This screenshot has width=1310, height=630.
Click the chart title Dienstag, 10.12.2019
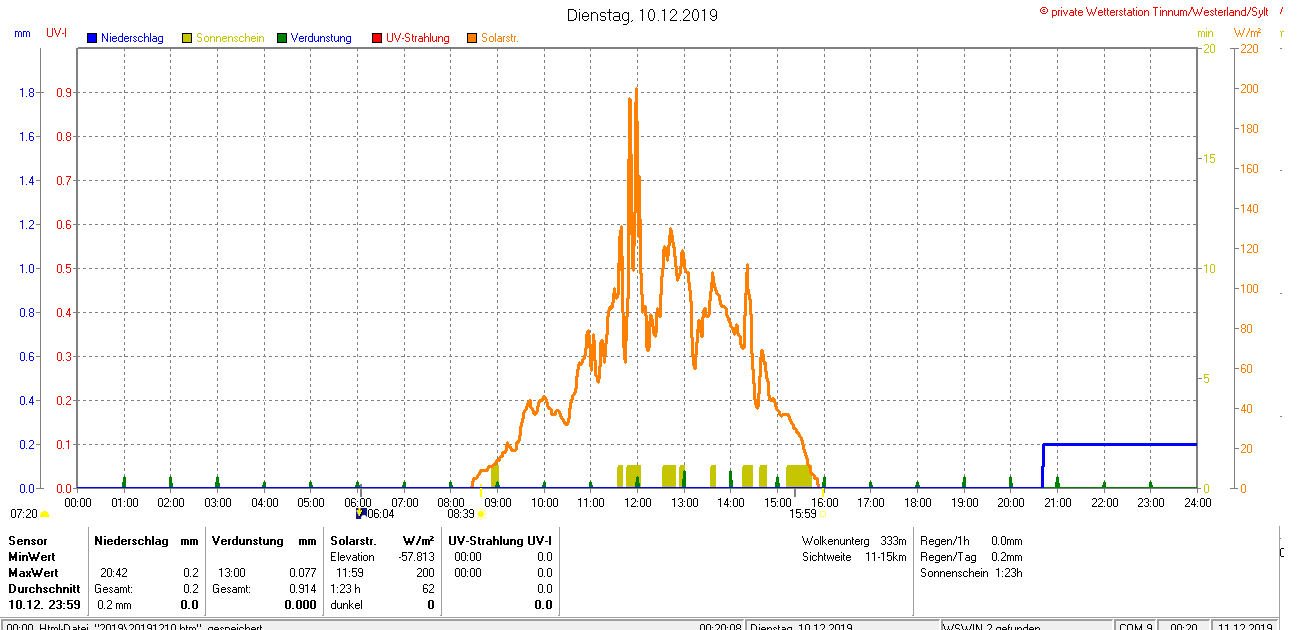[642, 15]
